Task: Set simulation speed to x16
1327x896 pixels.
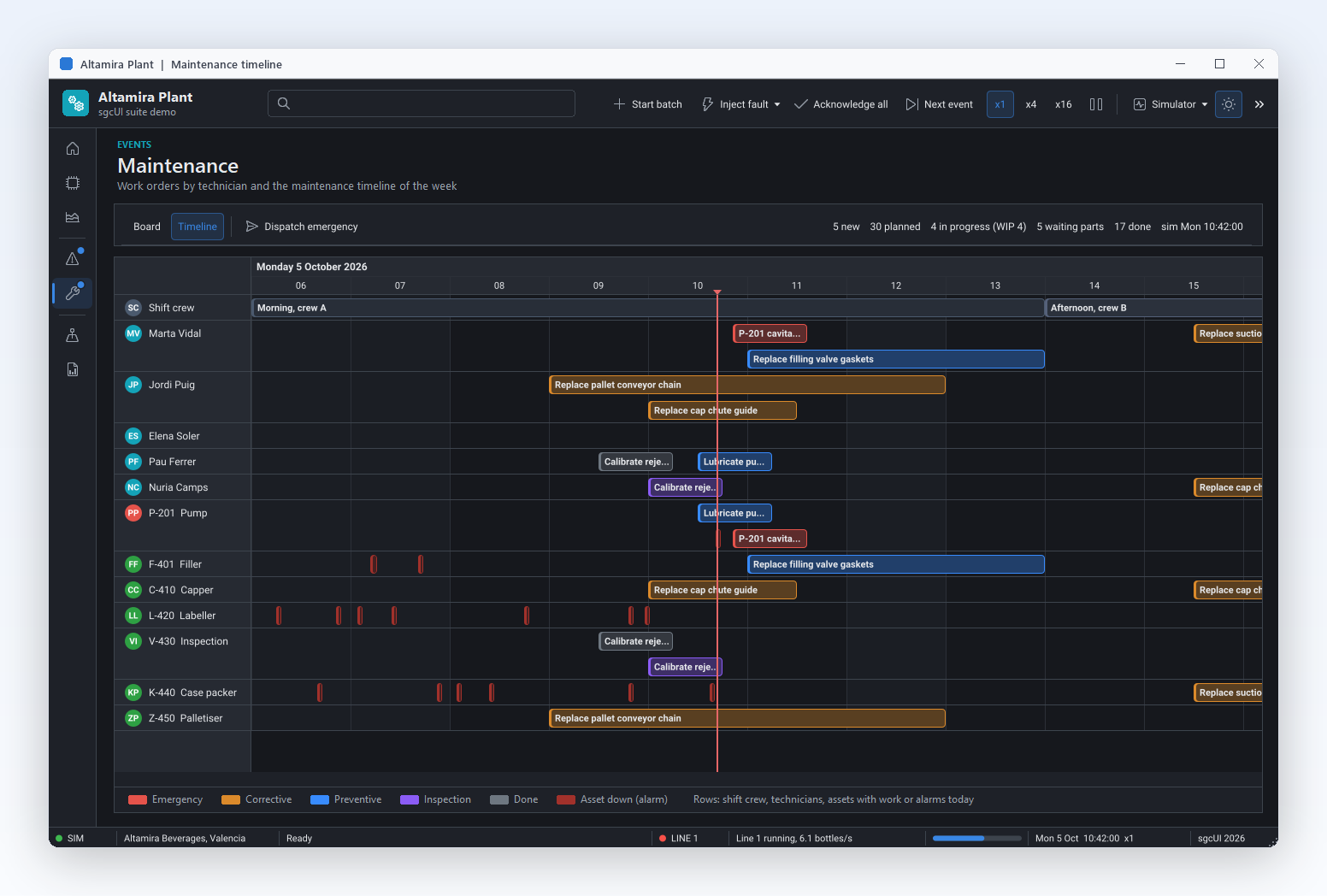Action: (x=1064, y=104)
